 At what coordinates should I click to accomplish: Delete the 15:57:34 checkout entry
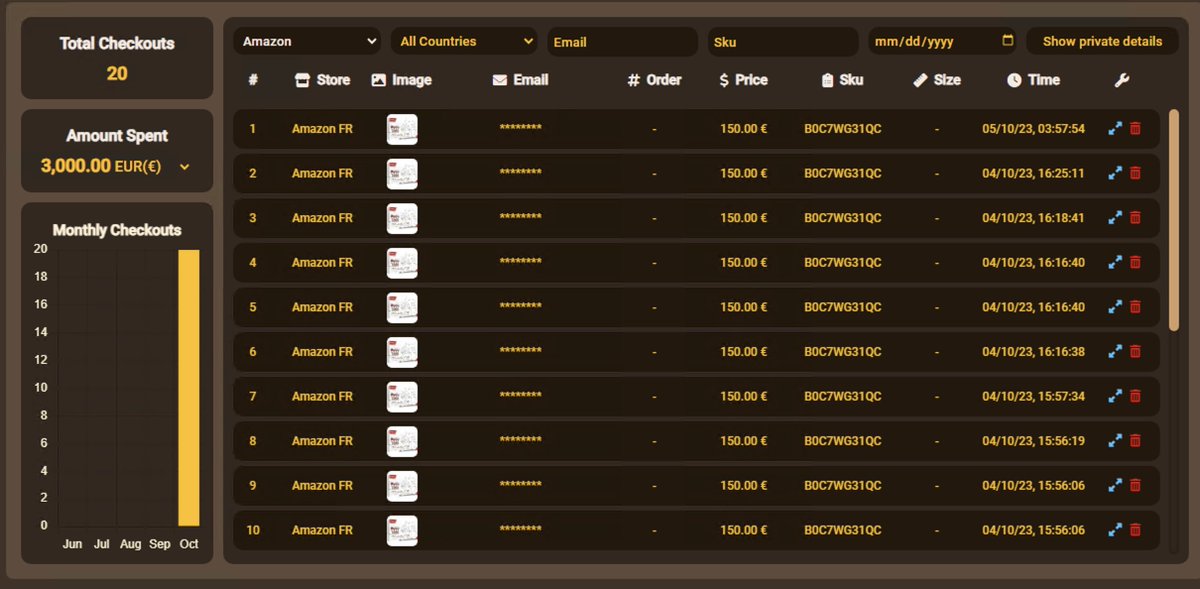click(x=1135, y=396)
